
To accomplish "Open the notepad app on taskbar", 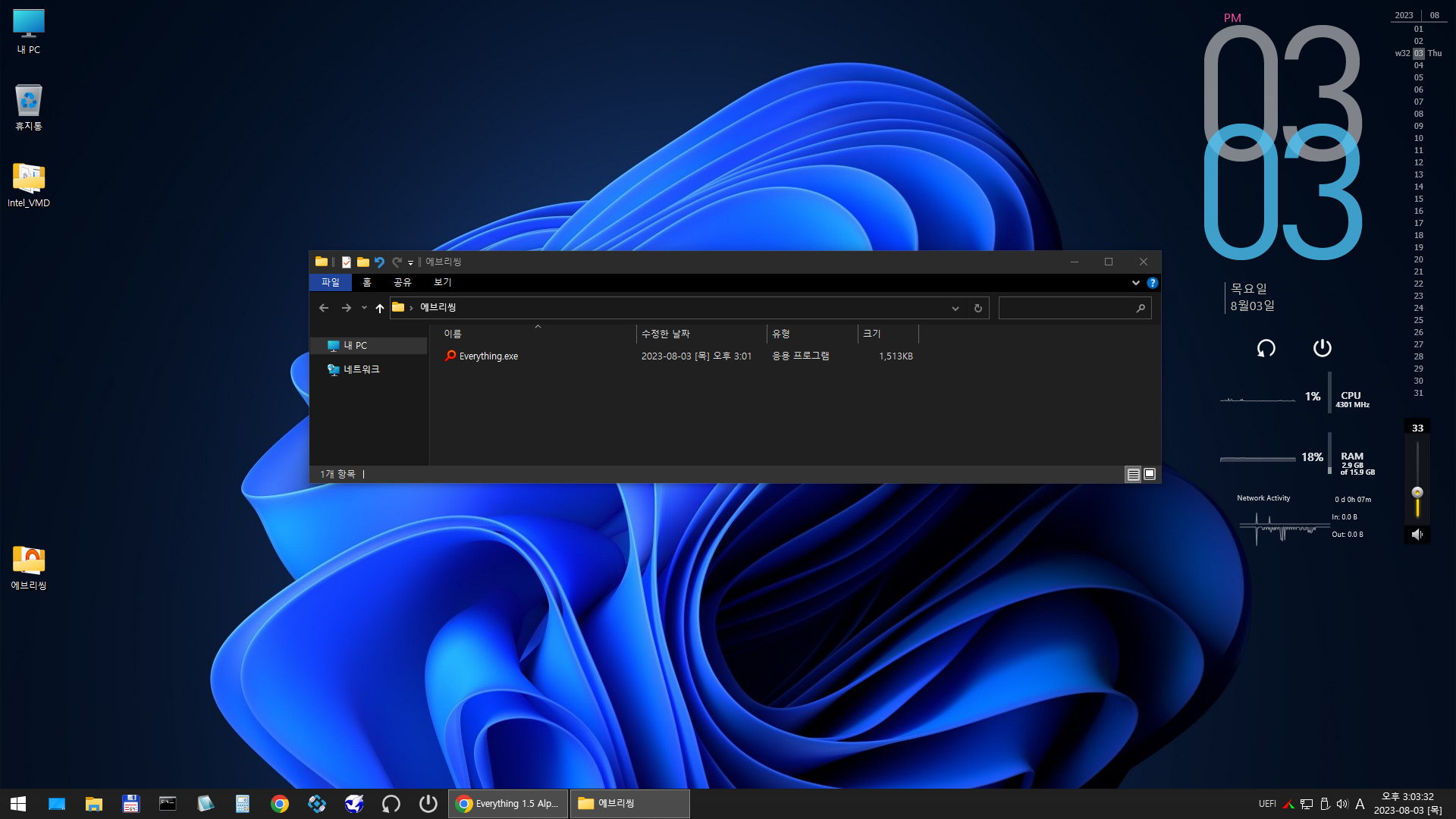I will pyautogui.click(x=206, y=804).
